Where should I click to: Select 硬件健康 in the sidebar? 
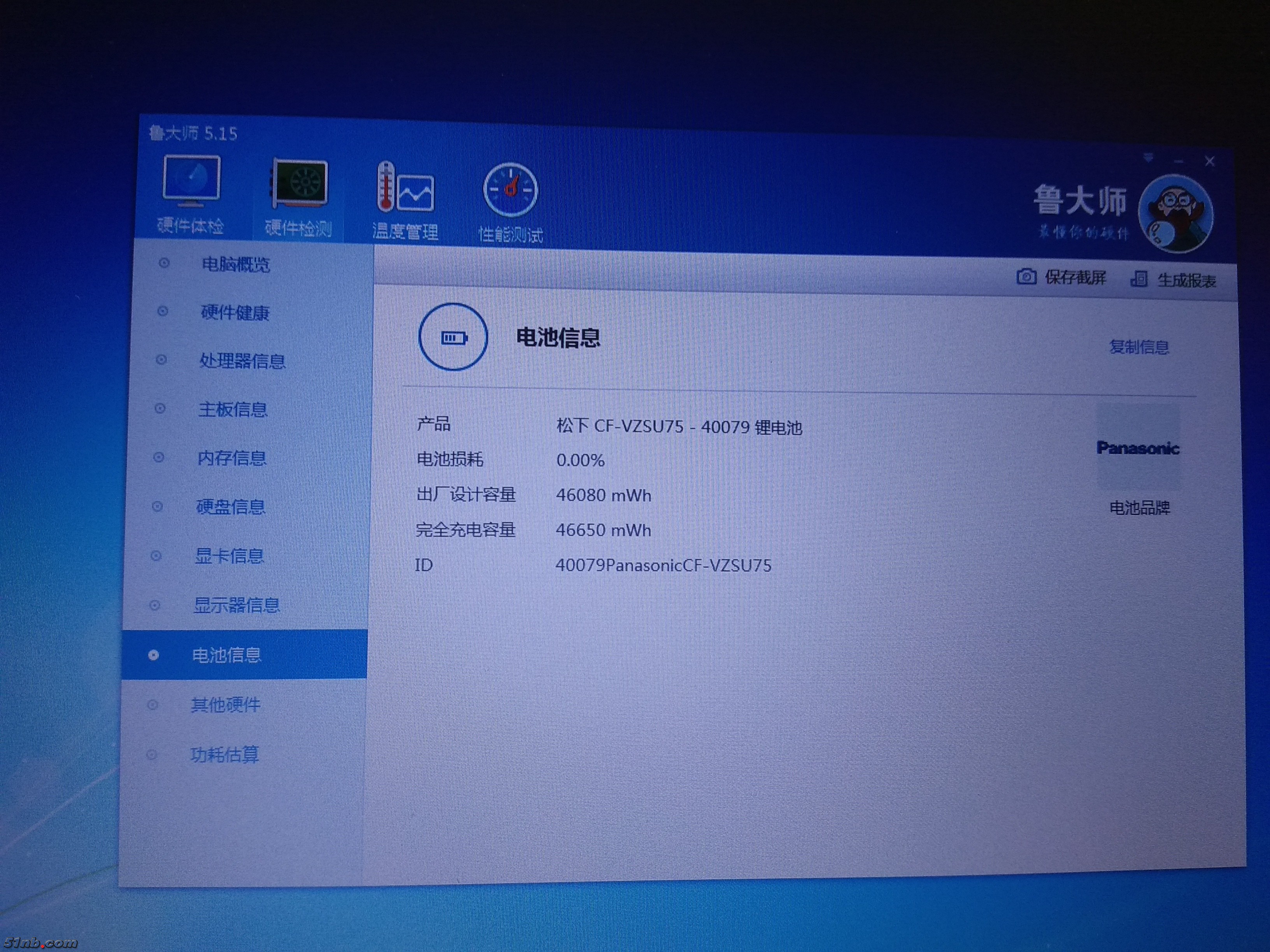[x=235, y=313]
